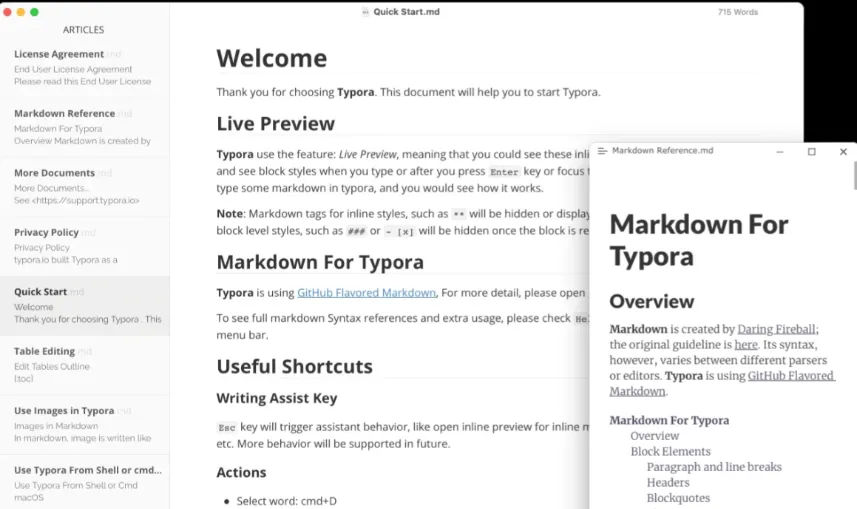857x509 pixels.
Task: Jump to Headers in the table of contents
Action: click(x=668, y=482)
